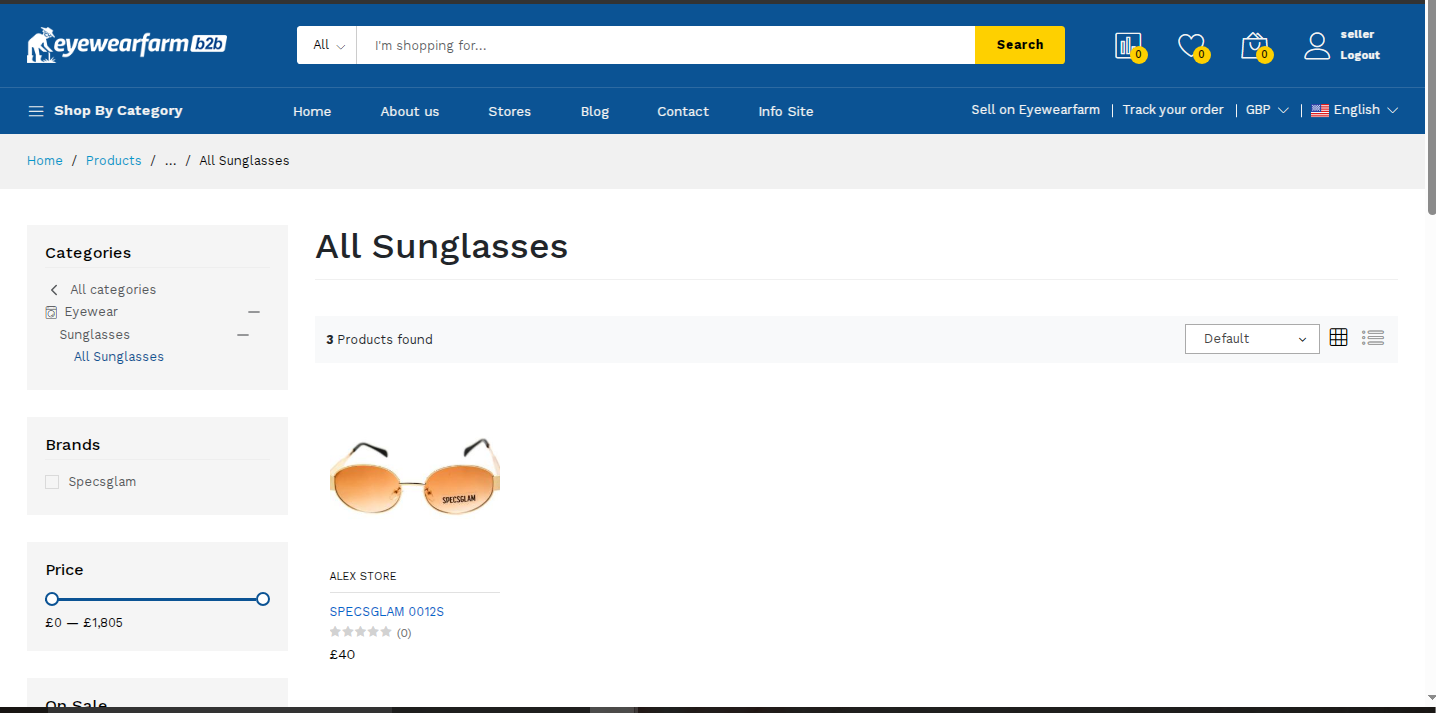Select All Sunglasses in category tree
Screen dimensions: 1436x713
coord(119,357)
